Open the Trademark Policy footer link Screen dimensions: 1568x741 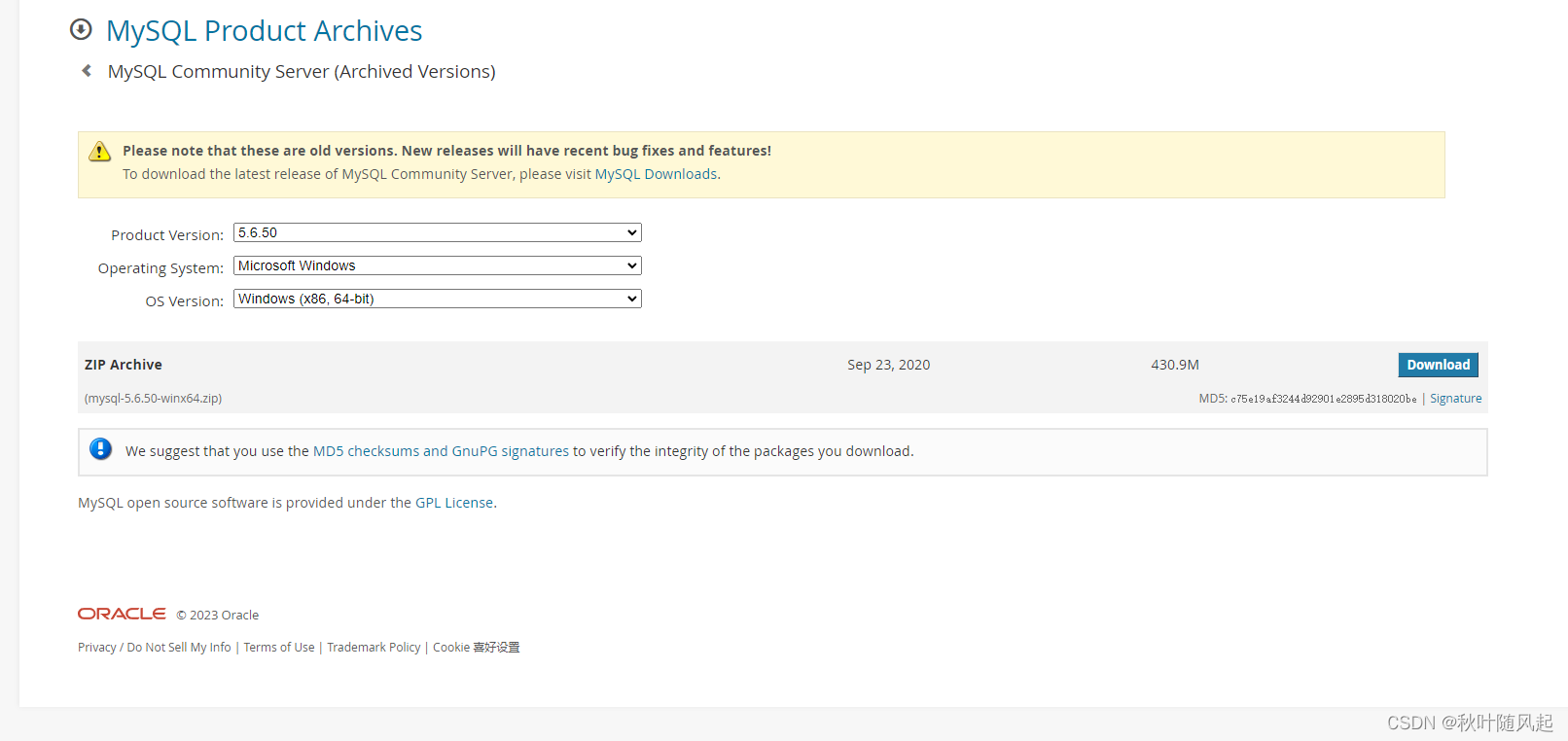[x=374, y=648]
